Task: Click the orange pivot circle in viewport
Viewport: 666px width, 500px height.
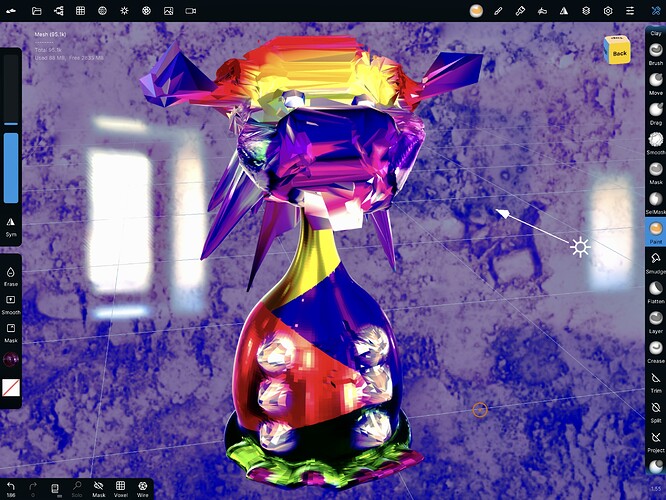Action: coord(480,410)
